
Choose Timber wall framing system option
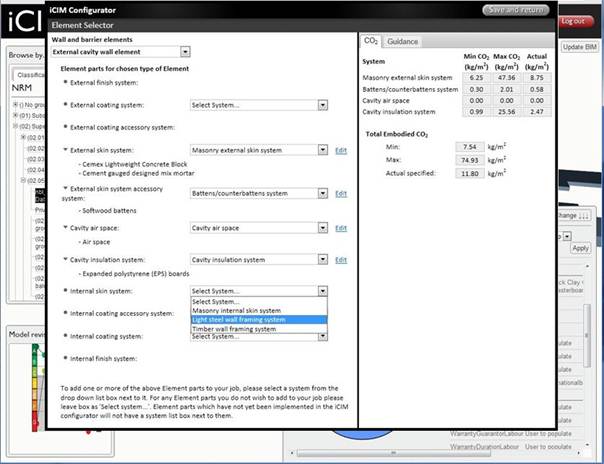pos(259,329)
